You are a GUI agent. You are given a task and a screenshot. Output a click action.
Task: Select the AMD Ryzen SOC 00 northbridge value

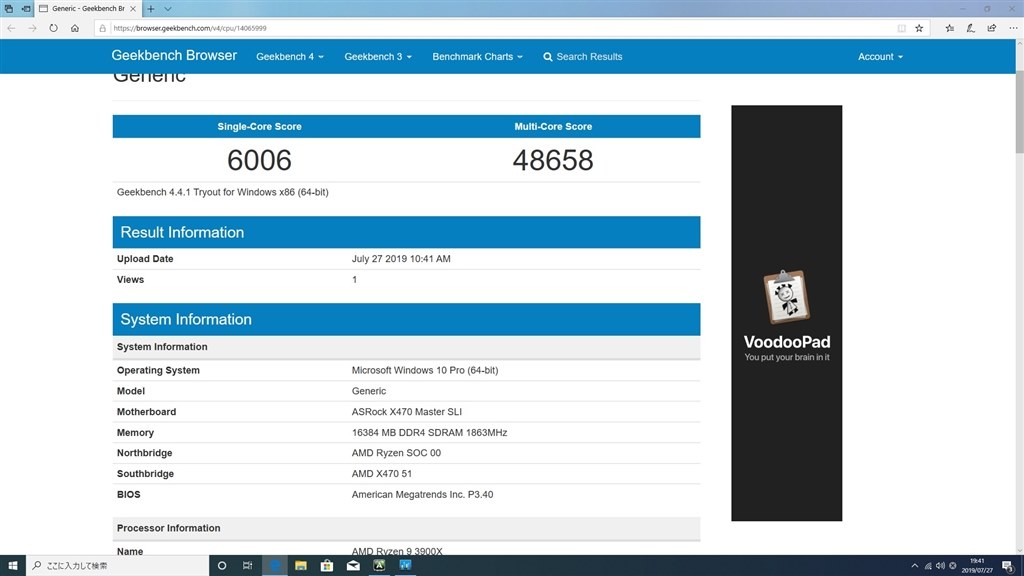click(x=396, y=453)
